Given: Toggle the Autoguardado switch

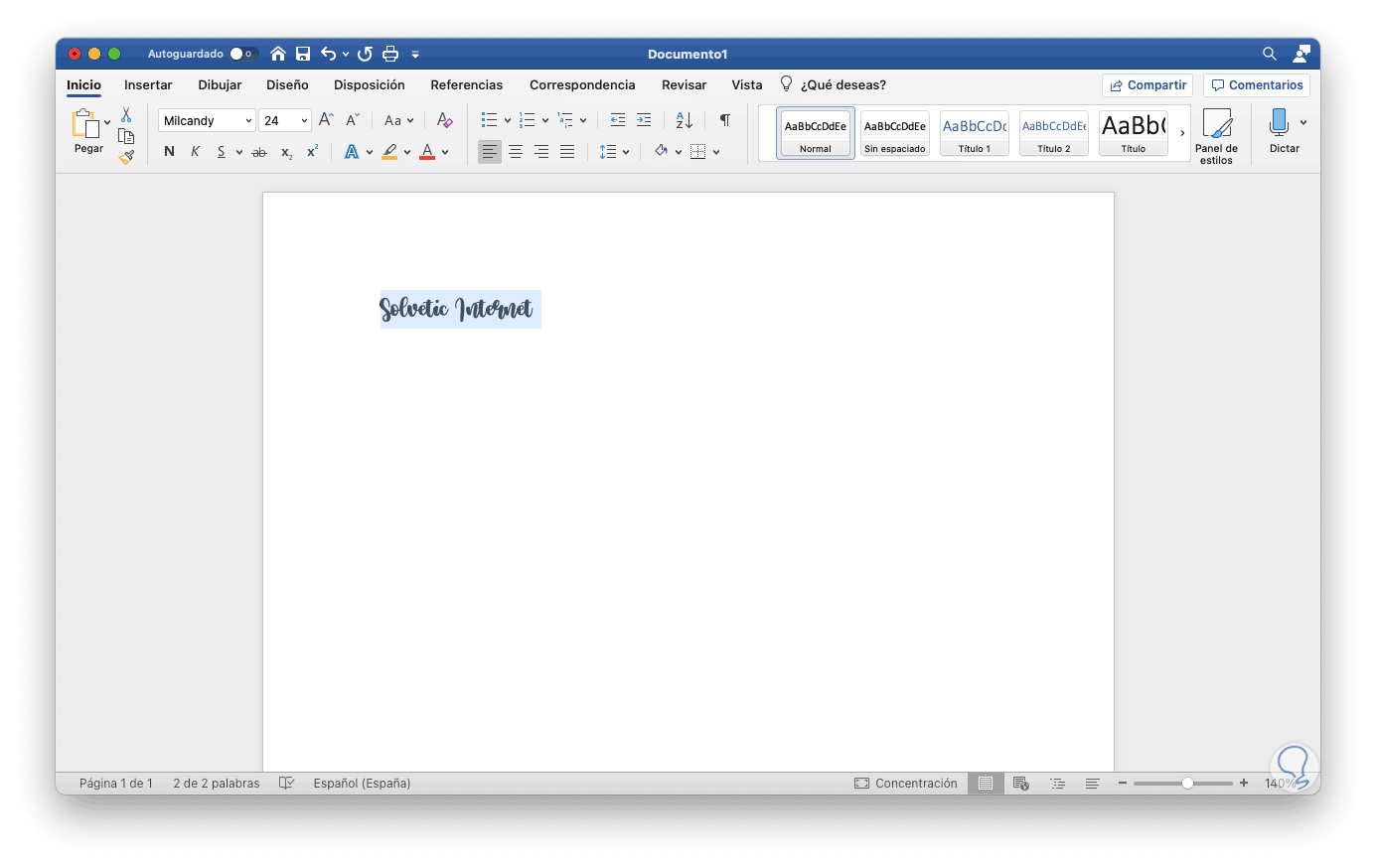Looking at the screenshot, I should (x=241, y=54).
